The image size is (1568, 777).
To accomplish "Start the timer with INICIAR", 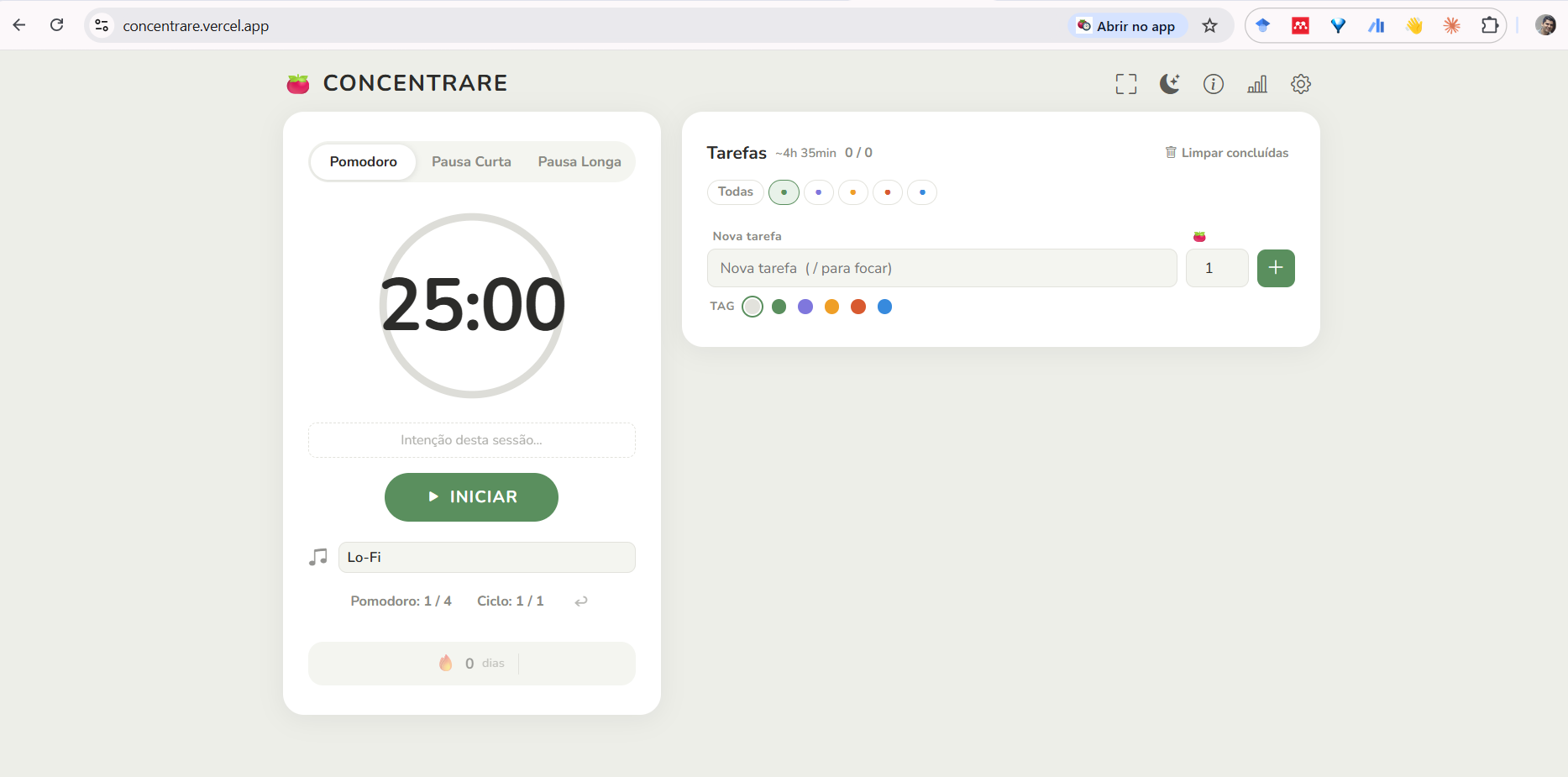I will click(x=471, y=497).
